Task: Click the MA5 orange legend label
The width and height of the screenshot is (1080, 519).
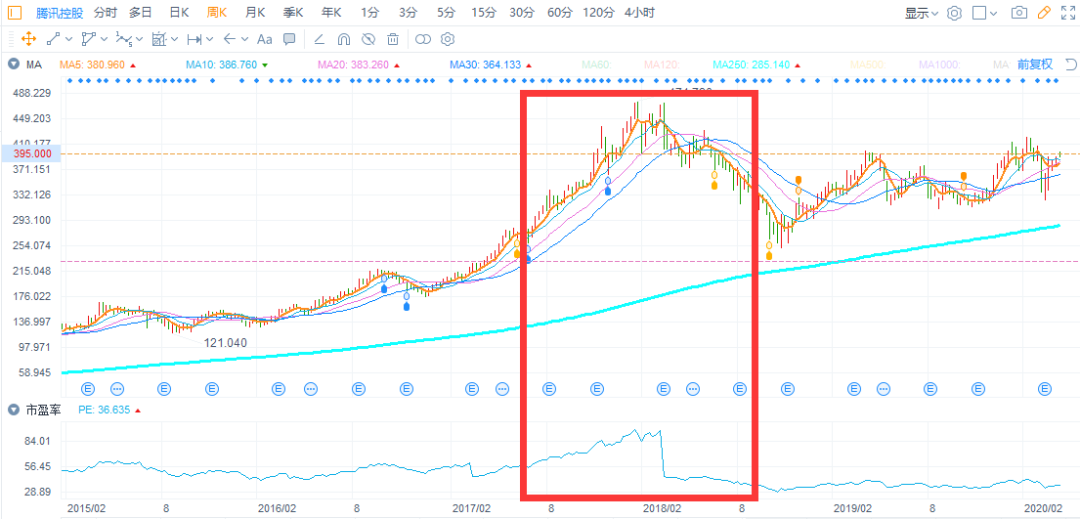Action: click(x=92, y=65)
